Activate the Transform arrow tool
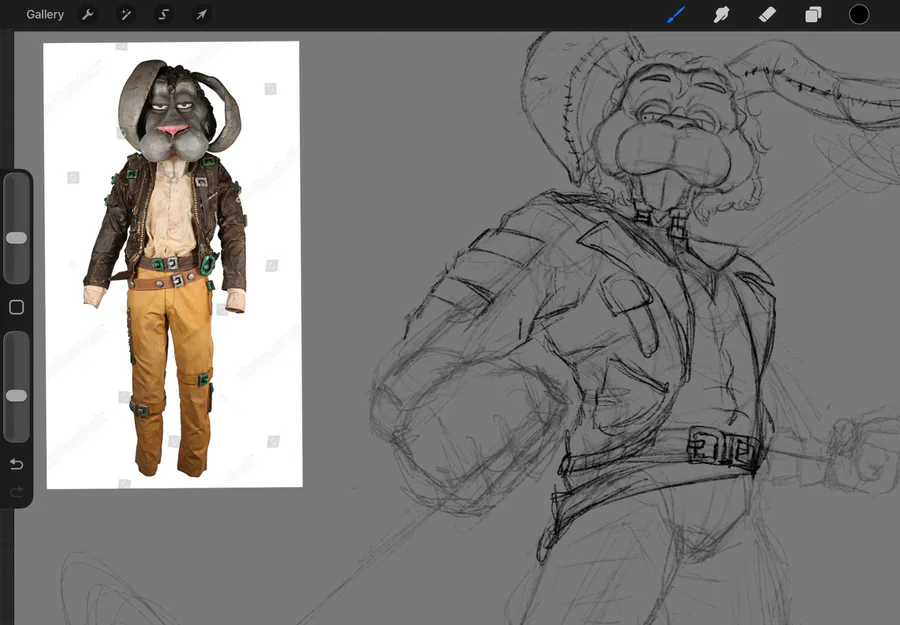Image resolution: width=900 pixels, height=625 pixels. 201,14
